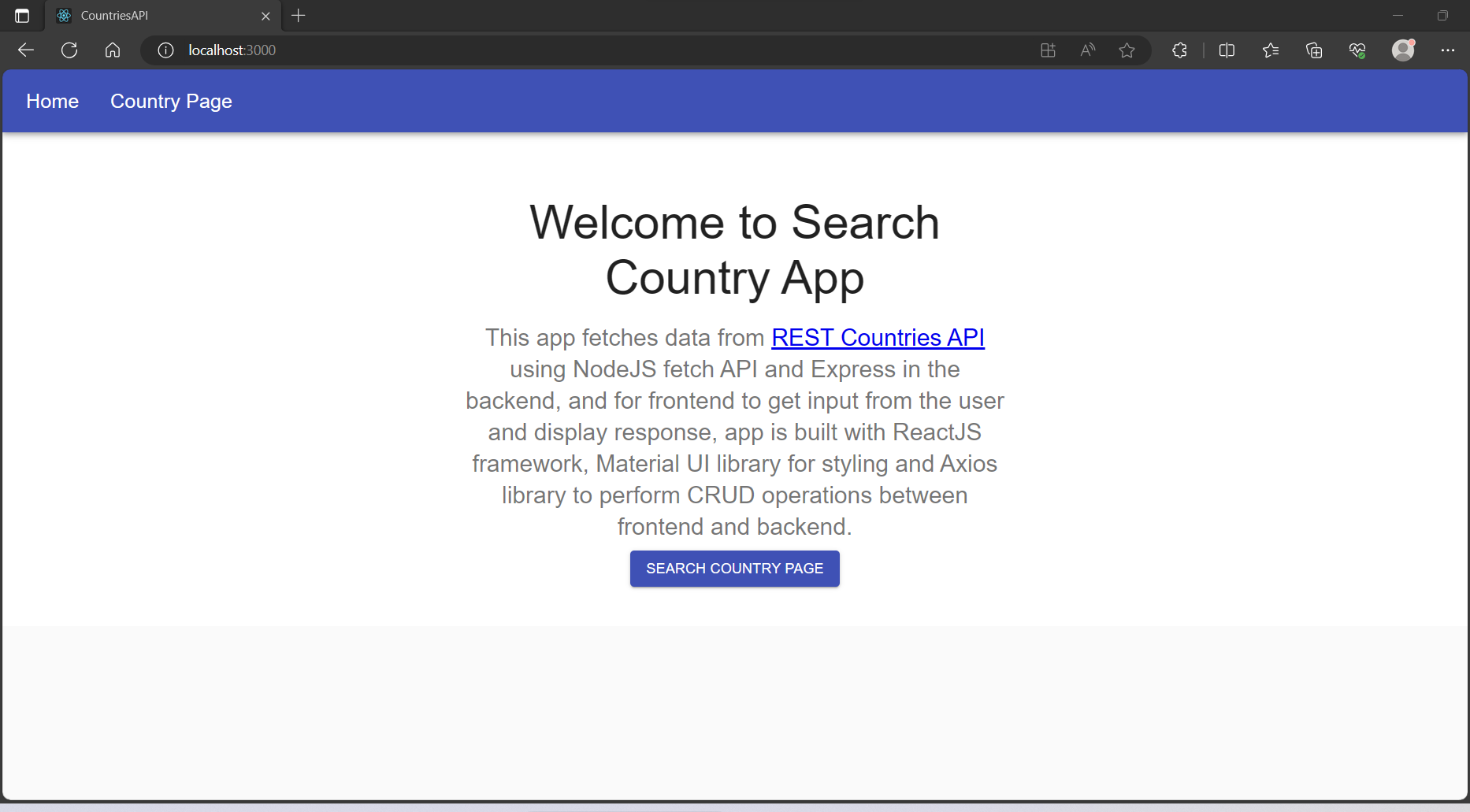1470x812 pixels.
Task: Click SEARCH COUNTRY PAGE button
Action: 734,568
